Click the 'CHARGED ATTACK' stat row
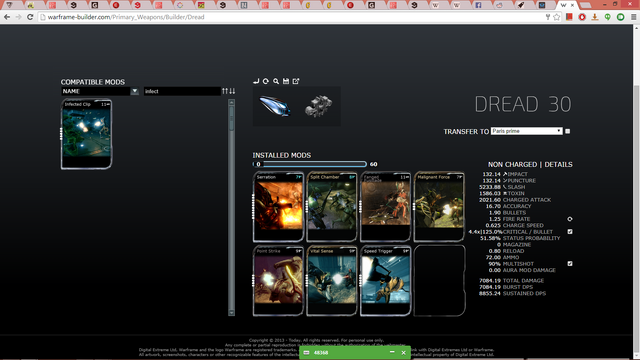 pyautogui.click(x=515, y=200)
